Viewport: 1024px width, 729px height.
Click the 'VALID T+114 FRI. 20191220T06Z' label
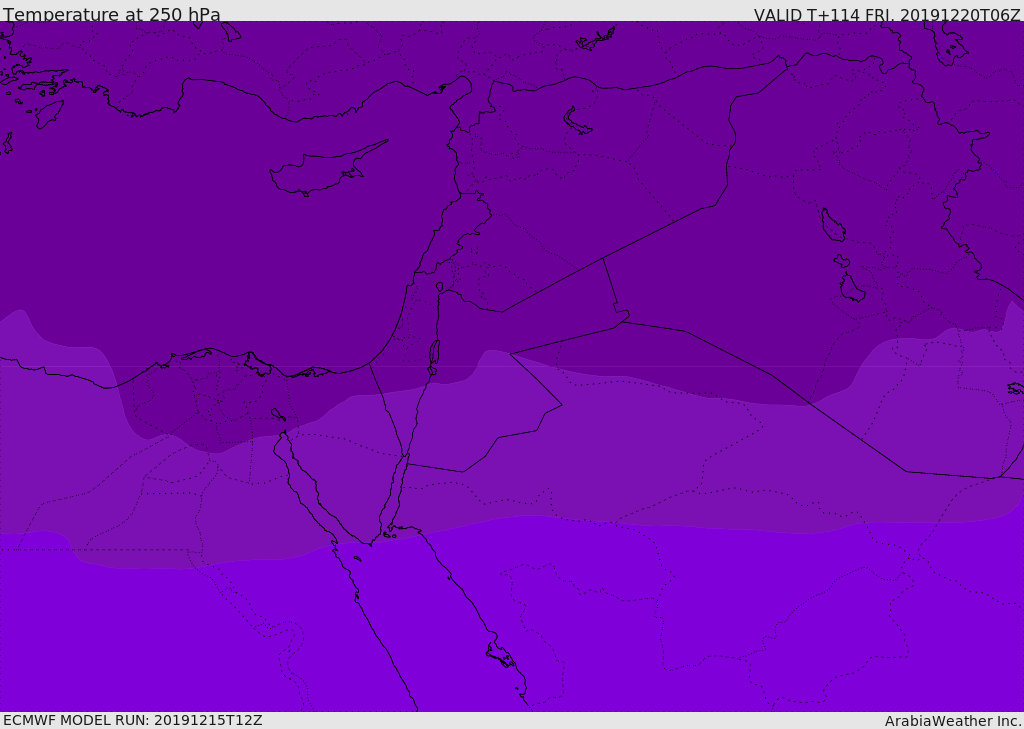887,15
